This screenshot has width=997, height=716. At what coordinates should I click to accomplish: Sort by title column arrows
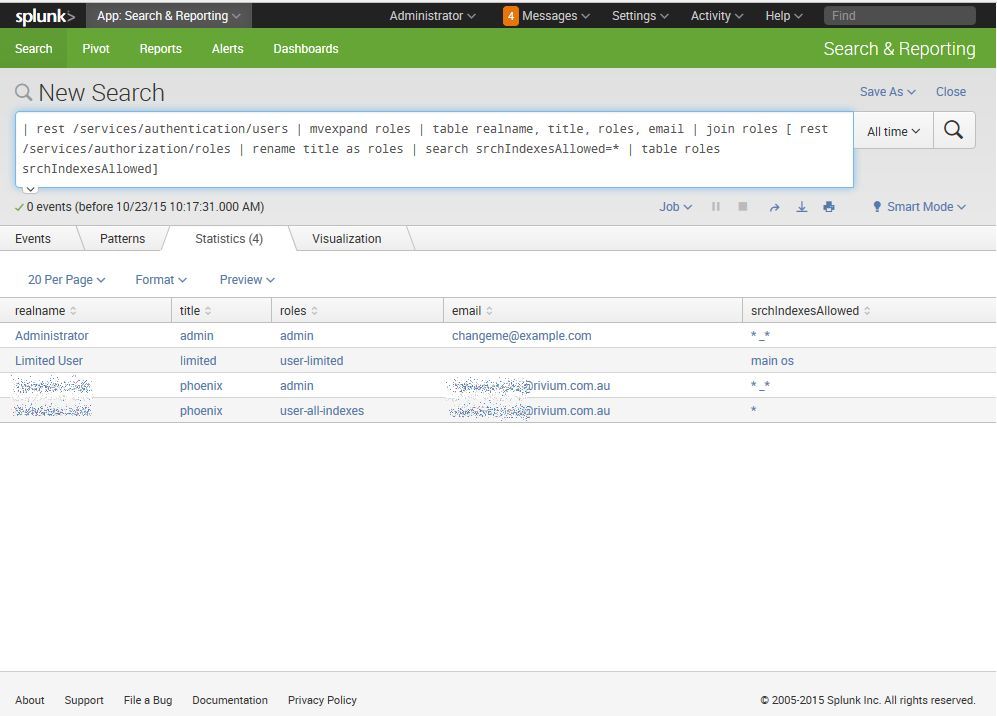208,311
